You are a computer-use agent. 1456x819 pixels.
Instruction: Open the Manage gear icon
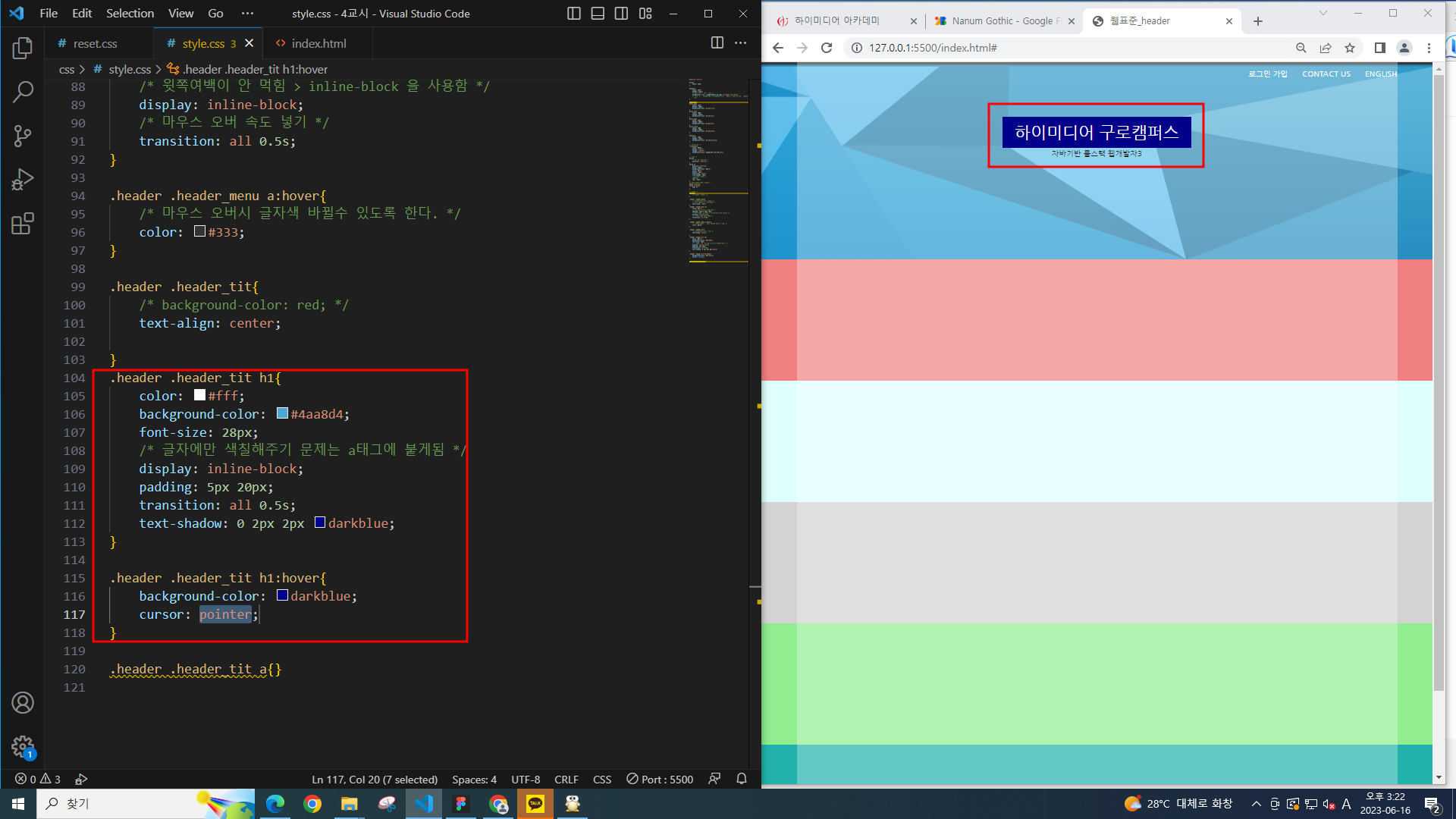point(23,746)
